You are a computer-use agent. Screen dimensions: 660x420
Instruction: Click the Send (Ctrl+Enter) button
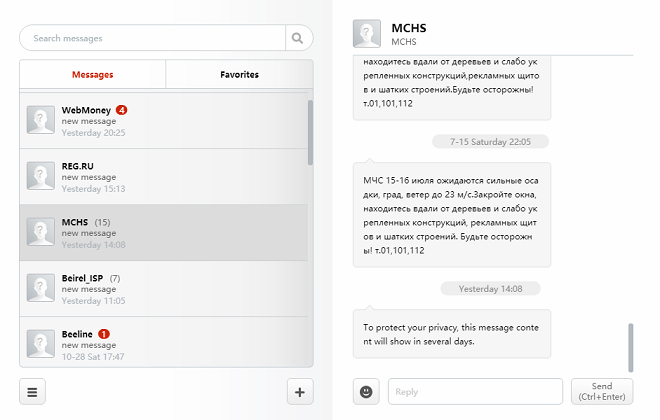pyautogui.click(x=602, y=391)
